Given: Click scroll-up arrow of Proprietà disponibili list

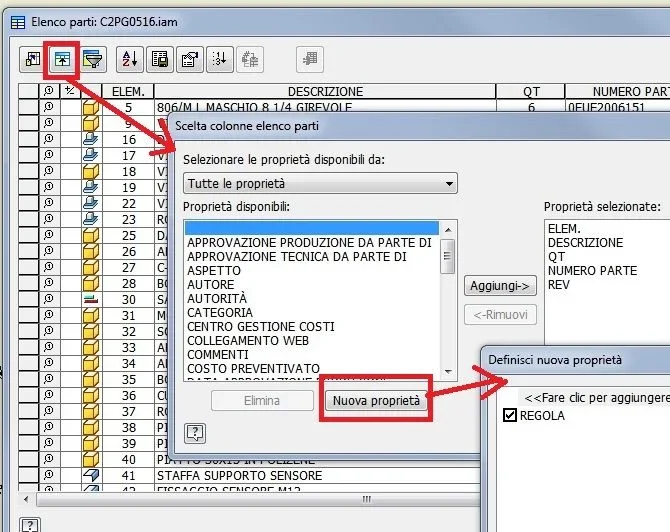Looking at the screenshot, I should tap(448, 230).
